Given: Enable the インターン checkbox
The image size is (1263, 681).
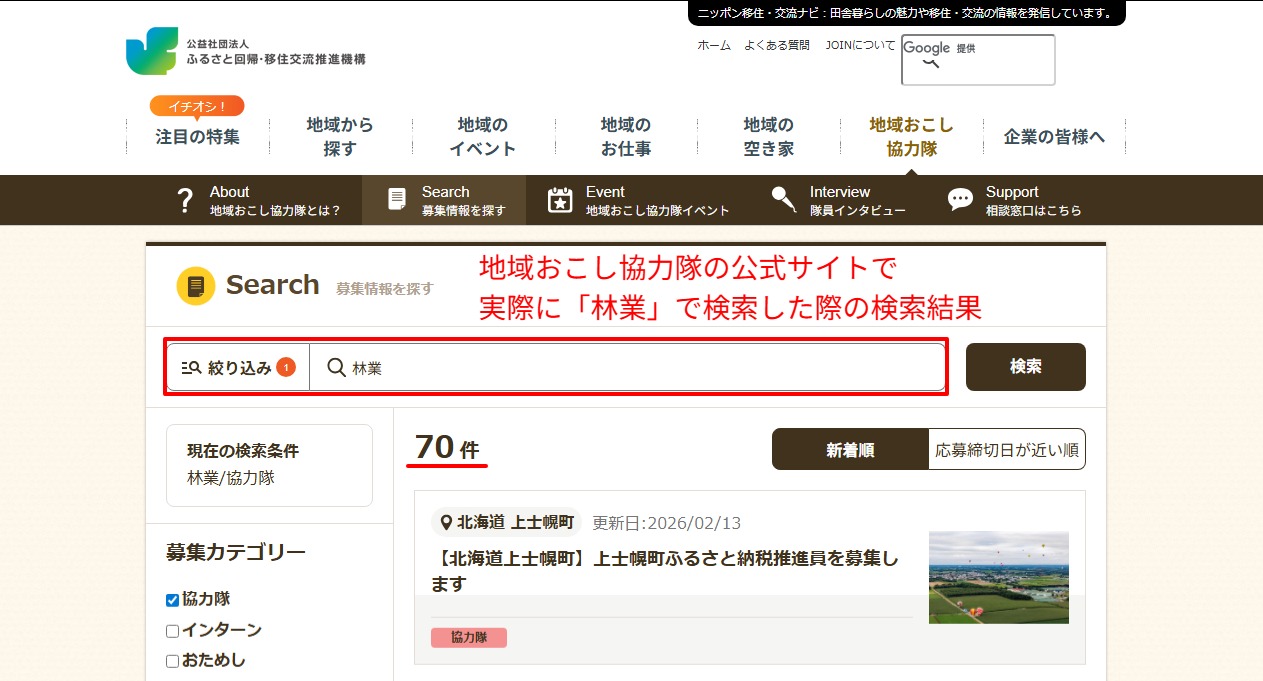Looking at the screenshot, I should (174, 630).
